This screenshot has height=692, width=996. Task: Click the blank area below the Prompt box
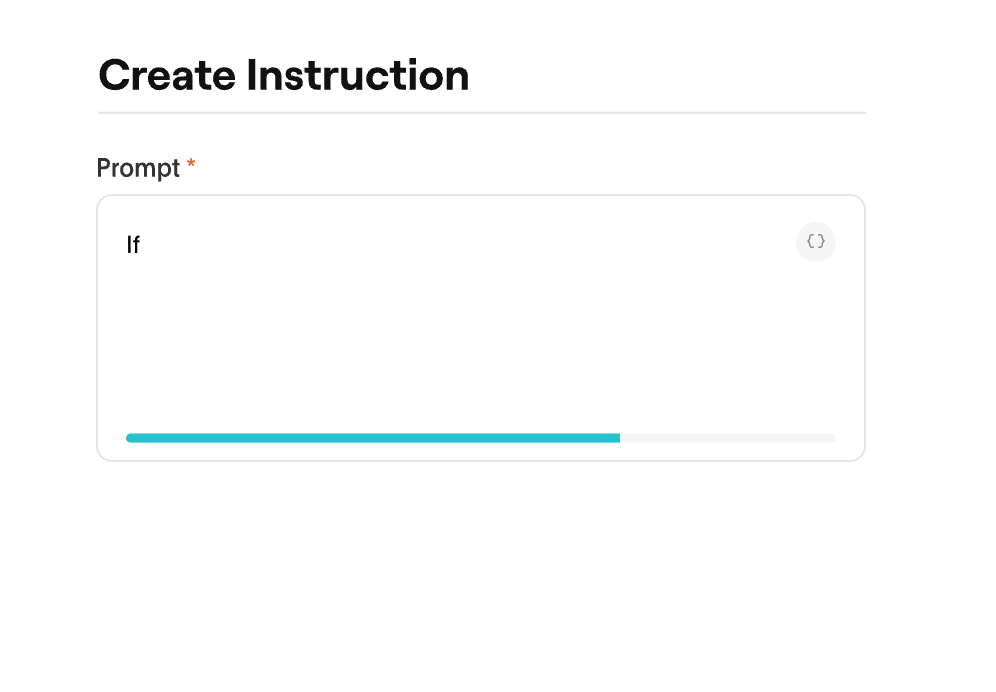480,570
